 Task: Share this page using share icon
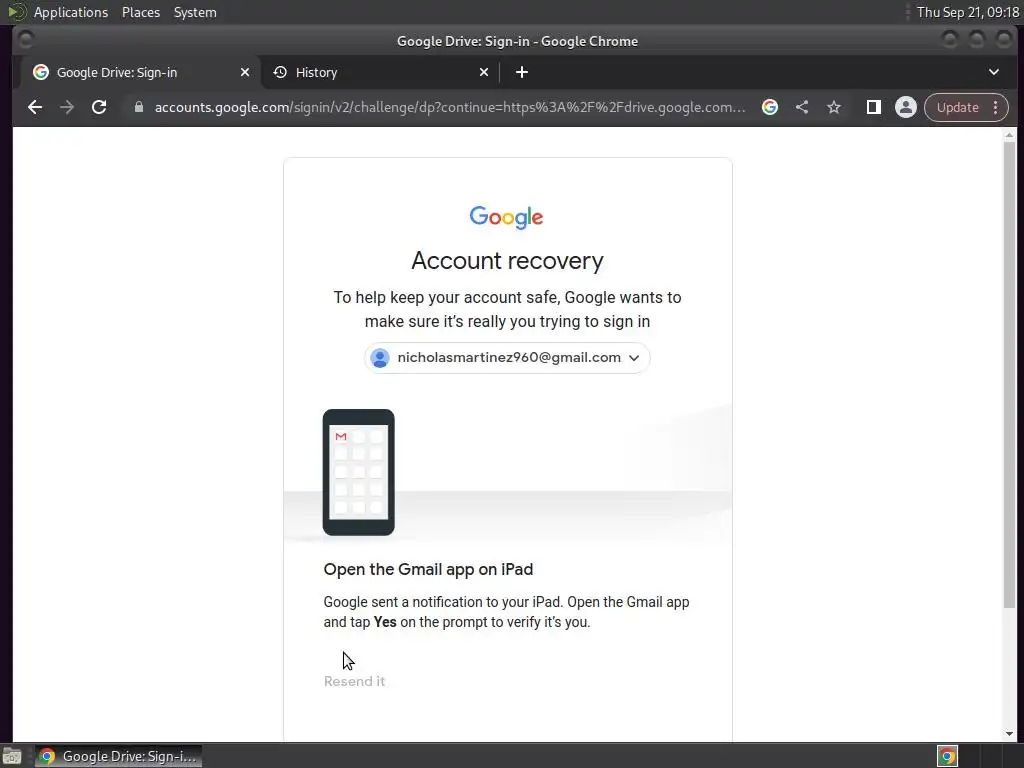point(802,107)
